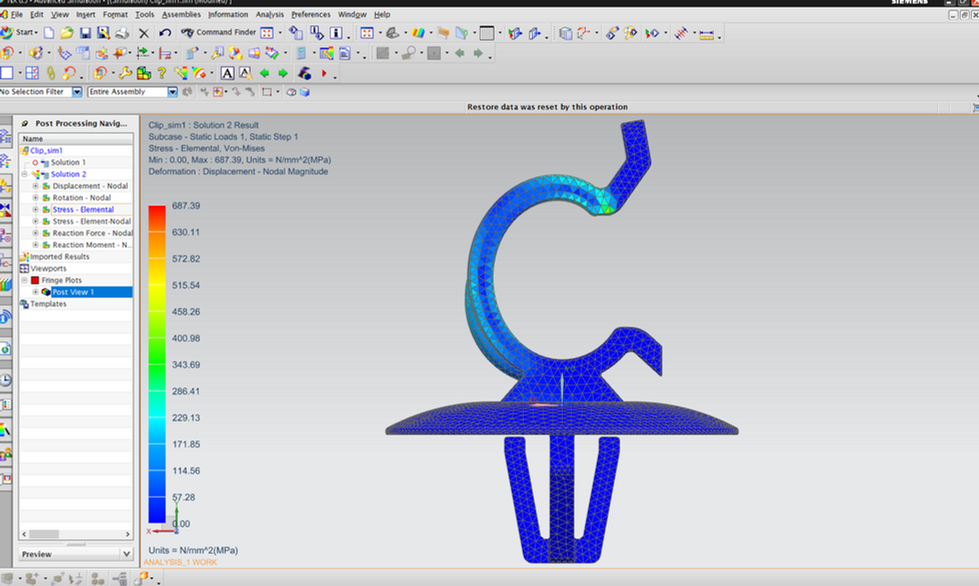Screen dimensions: 979x586
Task: Select Stress - Element-Nodal in the navigator
Action: pyautogui.click(x=91, y=221)
